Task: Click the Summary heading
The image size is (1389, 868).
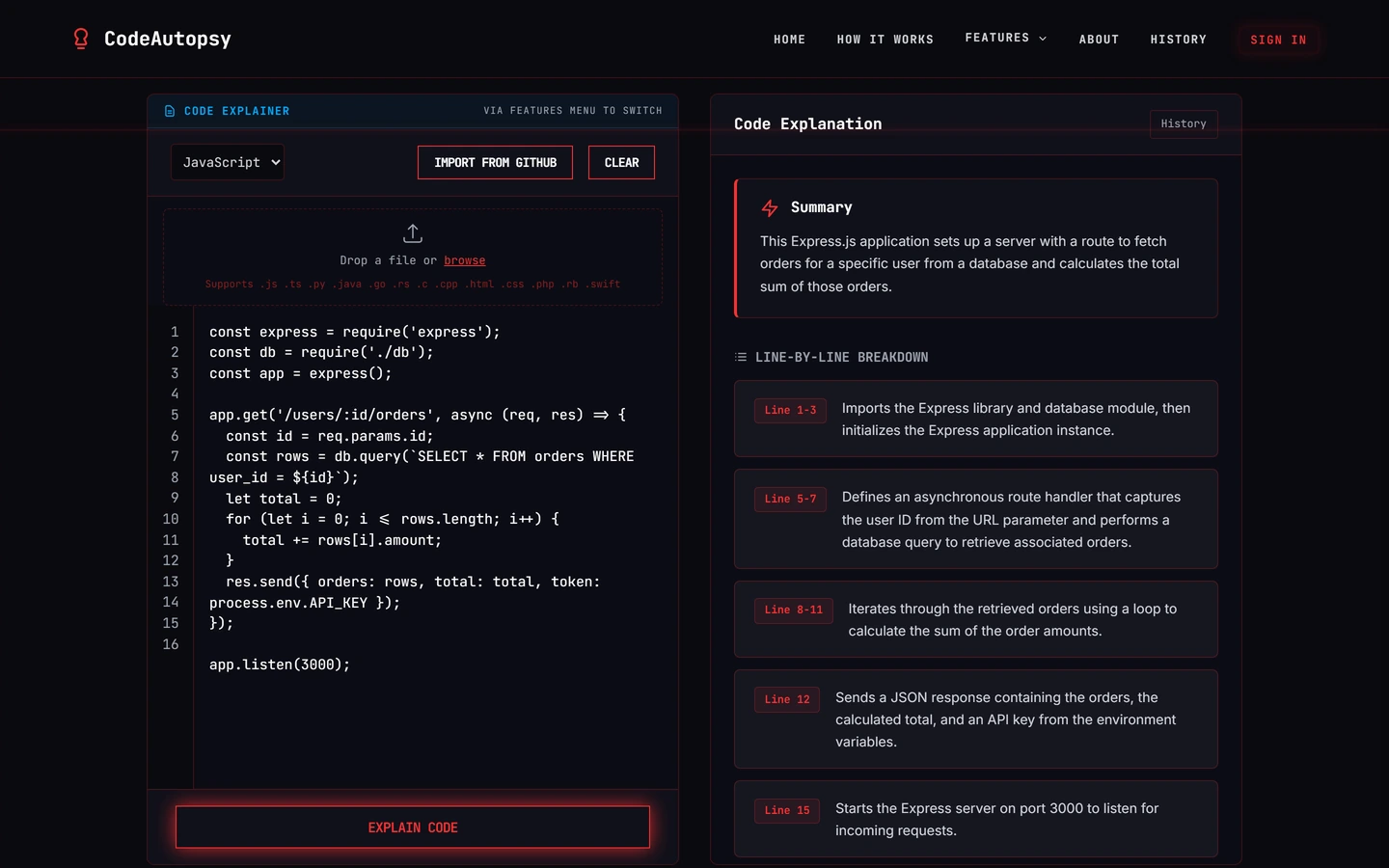Action: coord(822,207)
